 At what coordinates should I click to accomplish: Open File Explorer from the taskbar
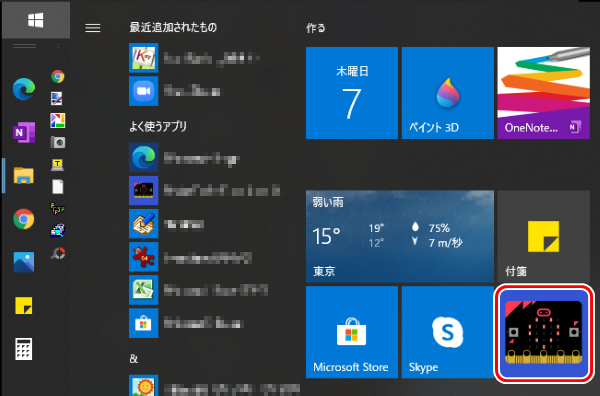click(24, 175)
